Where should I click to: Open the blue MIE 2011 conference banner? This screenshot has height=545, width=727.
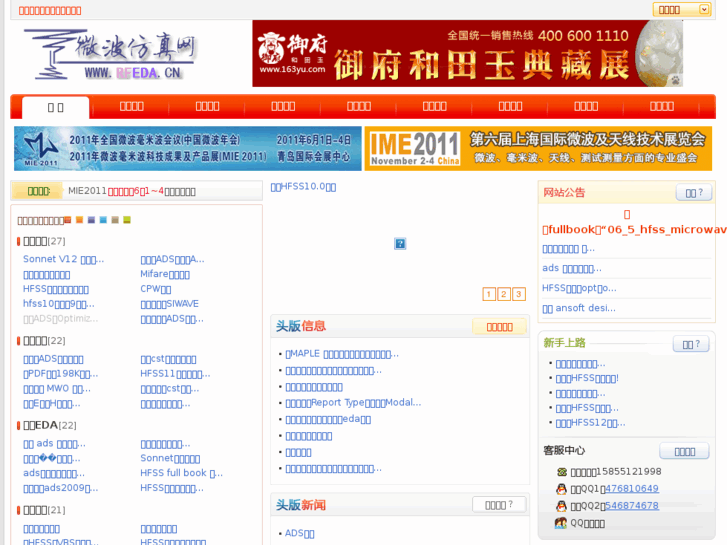pyautogui.click(x=188, y=148)
